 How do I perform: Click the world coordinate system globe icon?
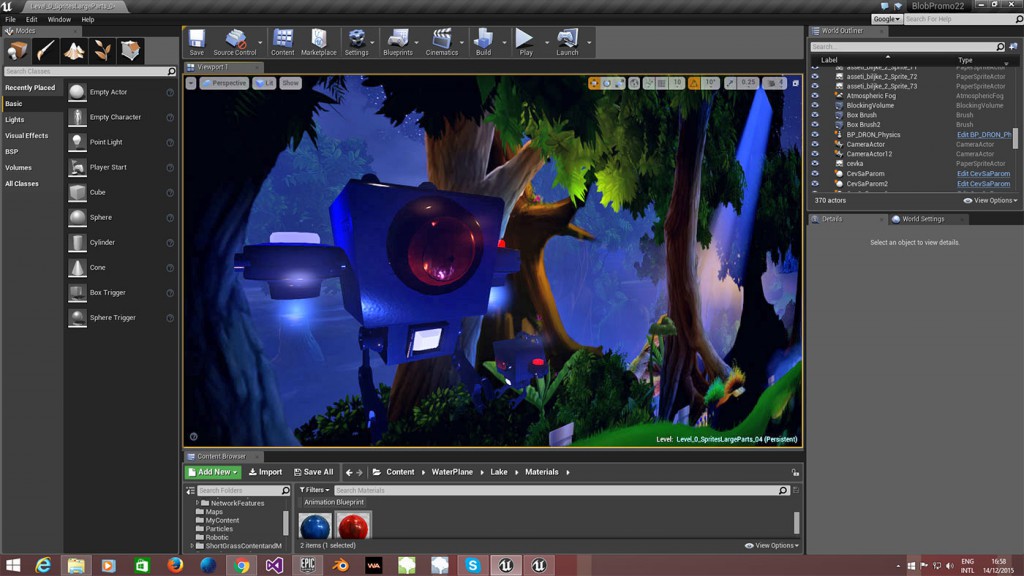pyautogui.click(x=634, y=83)
